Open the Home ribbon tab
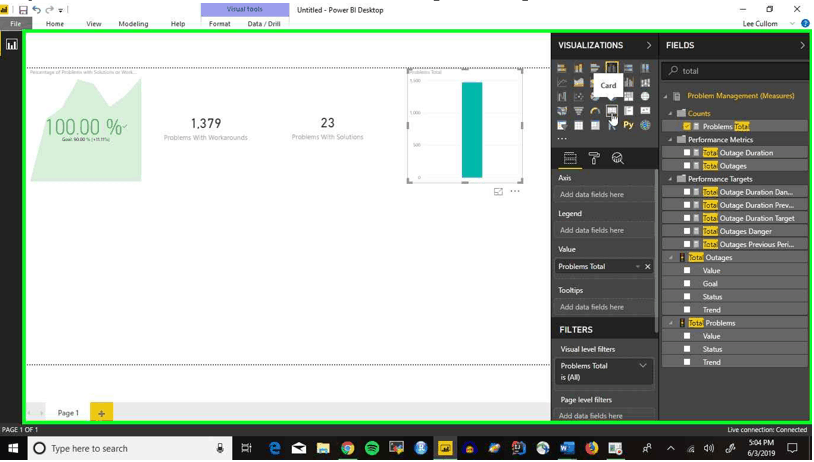The width and height of the screenshot is (814, 462). [x=55, y=23]
